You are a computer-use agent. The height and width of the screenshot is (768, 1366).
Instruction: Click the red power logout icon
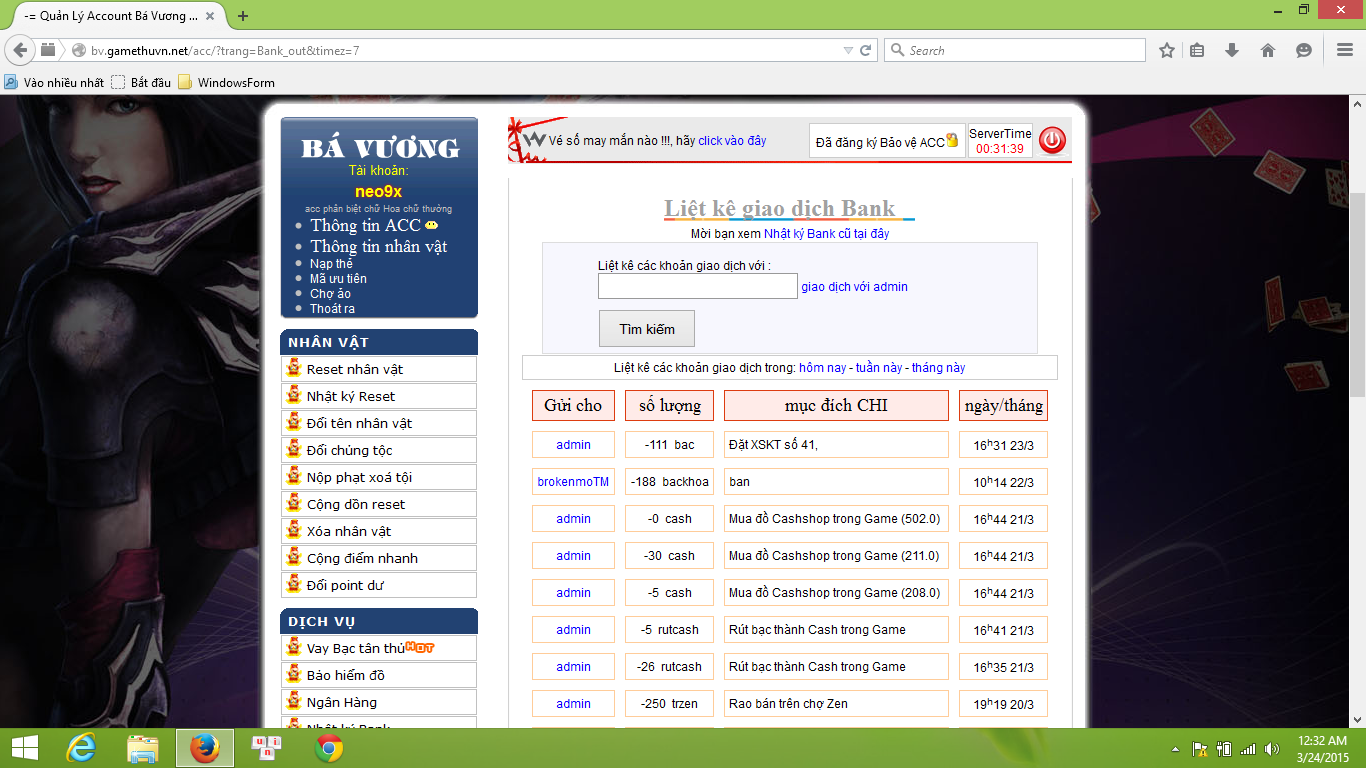coord(1052,141)
